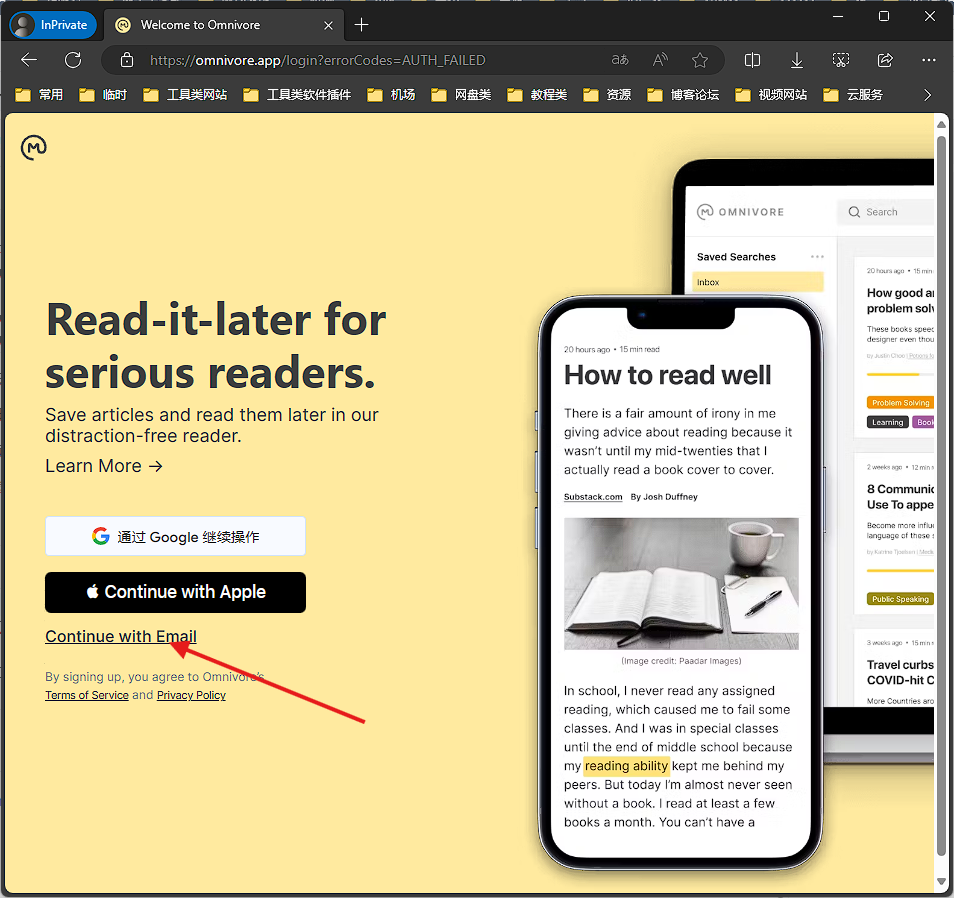Open browser settings and more menu

coord(928,60)
